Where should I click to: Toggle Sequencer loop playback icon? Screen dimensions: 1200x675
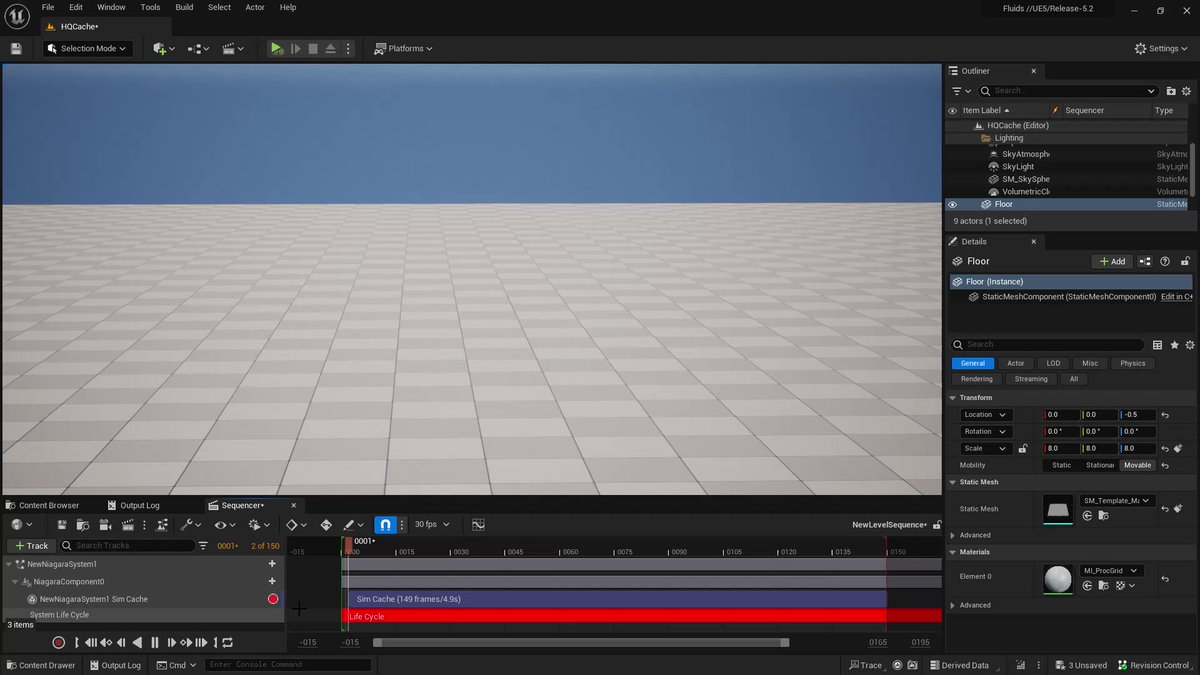pyautogui.click(x=228, y=642)
